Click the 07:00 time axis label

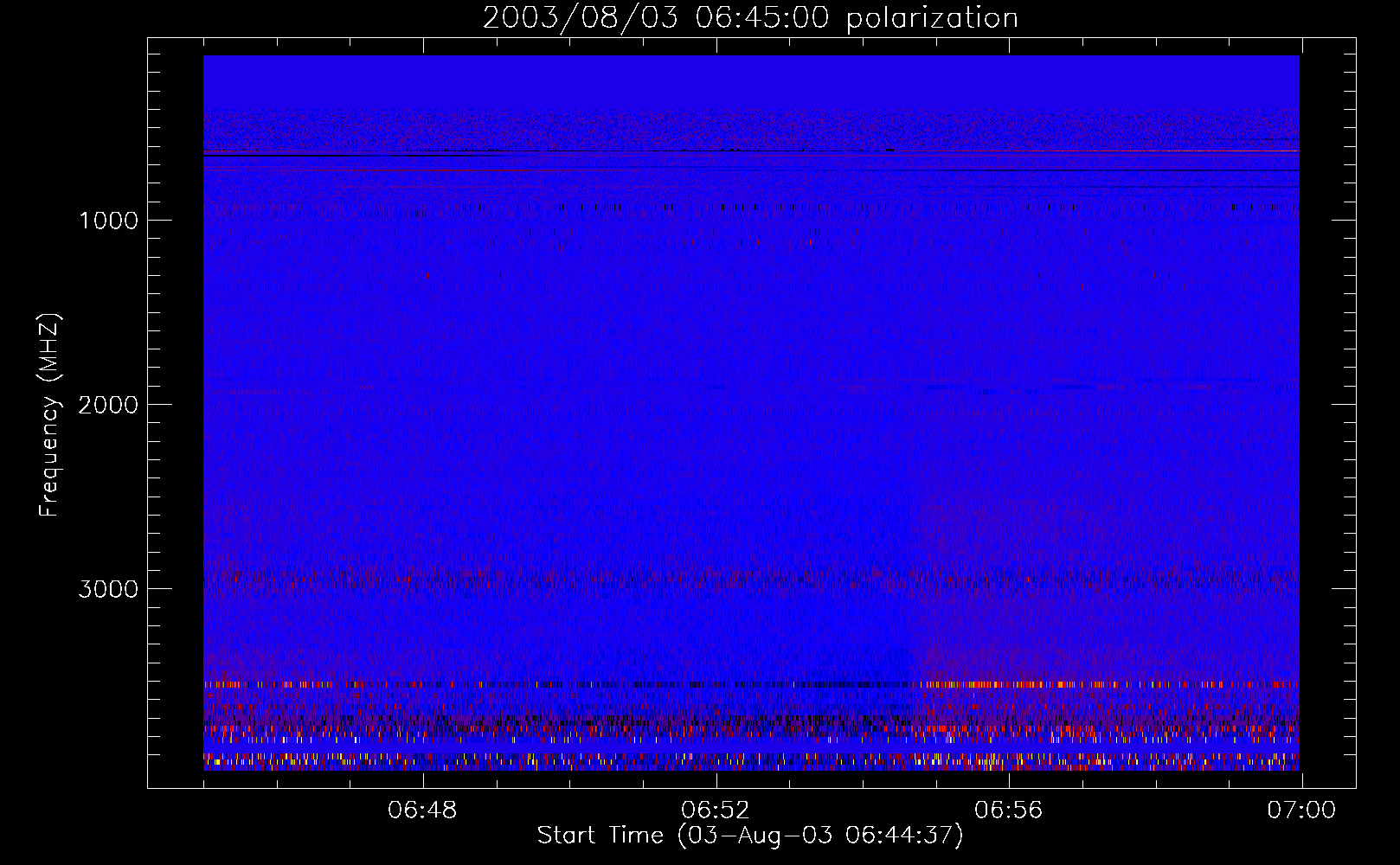(1301, 811)
